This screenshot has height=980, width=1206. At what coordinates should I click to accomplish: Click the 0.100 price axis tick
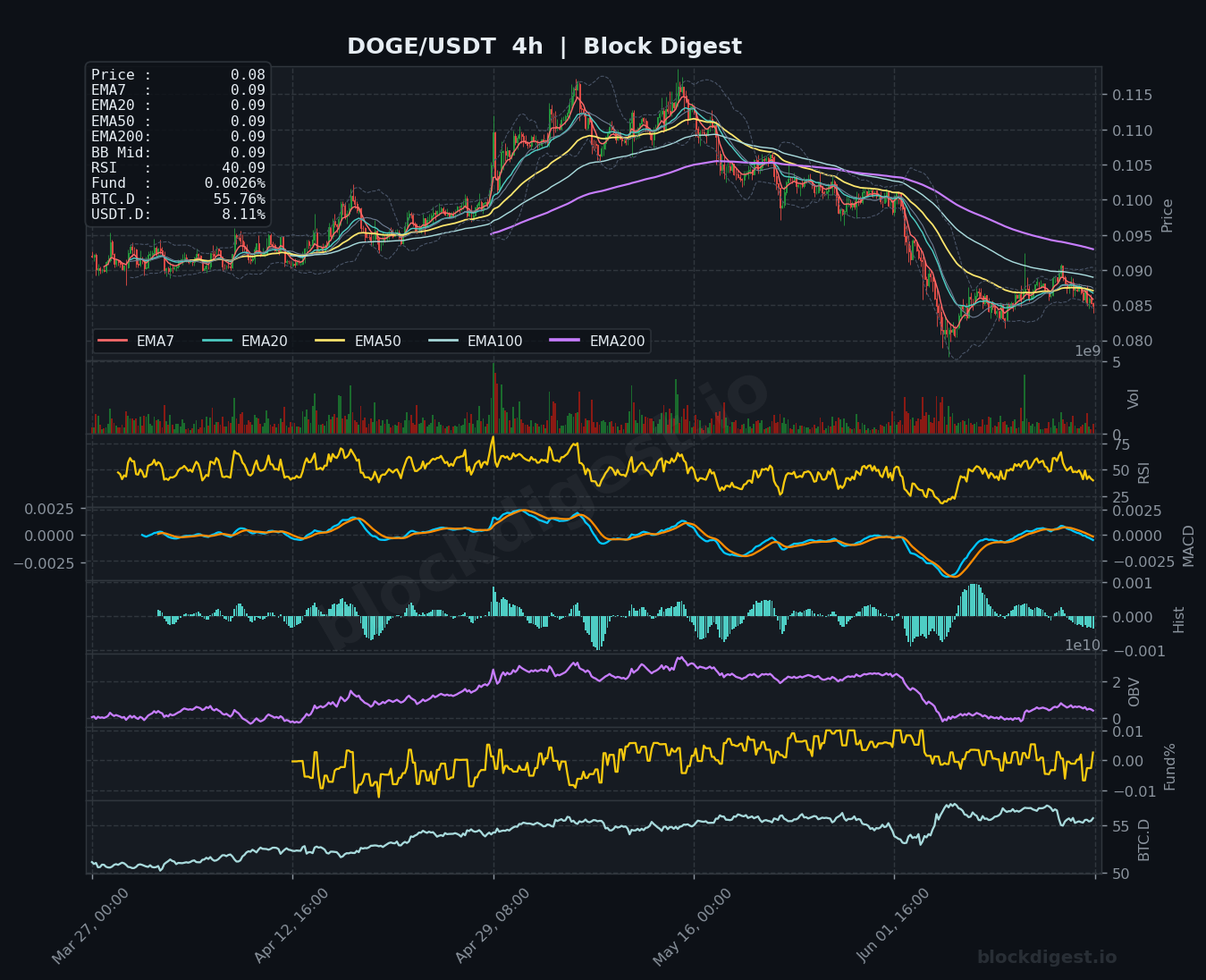coord(1132,200)
